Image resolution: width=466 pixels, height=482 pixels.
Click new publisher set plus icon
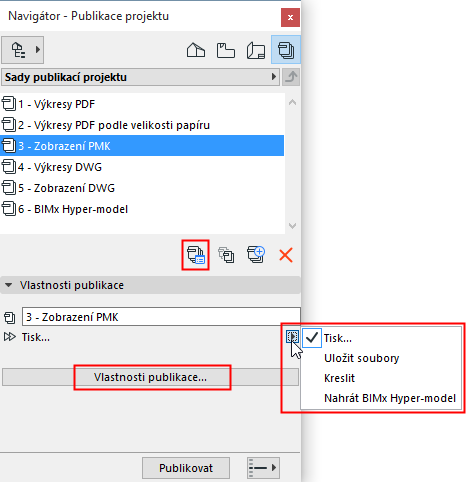[x=256, y=255]
